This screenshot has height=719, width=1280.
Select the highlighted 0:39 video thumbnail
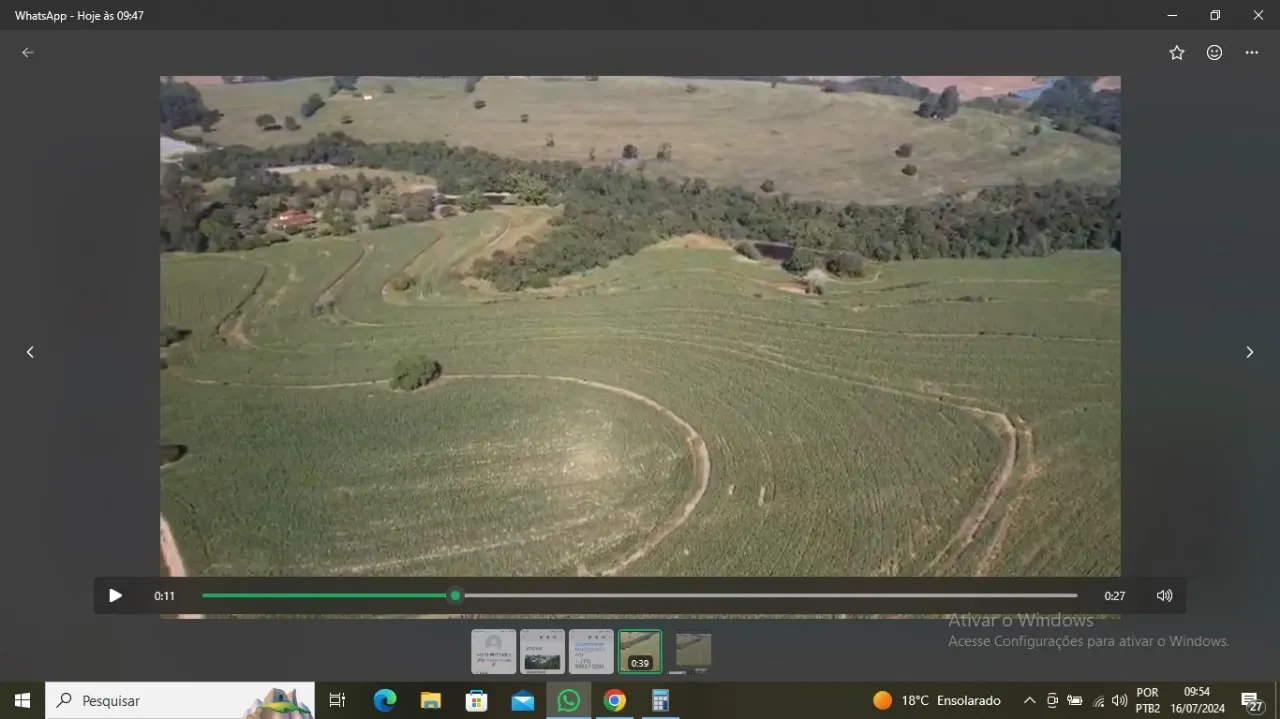(640, 652)
